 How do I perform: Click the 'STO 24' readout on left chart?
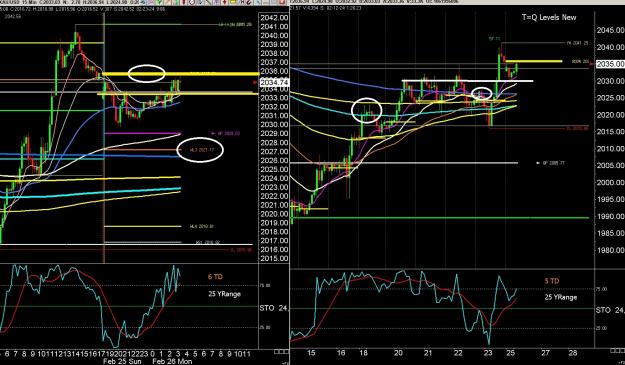tap(274, 308)
